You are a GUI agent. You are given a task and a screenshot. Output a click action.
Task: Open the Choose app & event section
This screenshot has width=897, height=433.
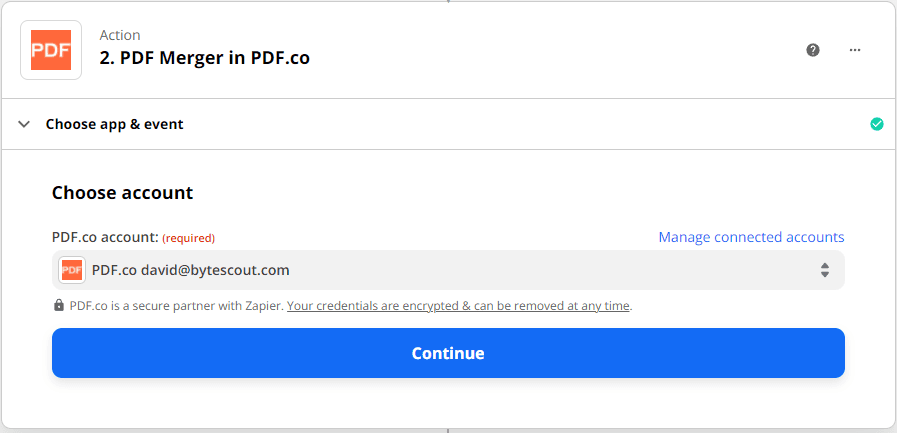click(x=114, y=125)
